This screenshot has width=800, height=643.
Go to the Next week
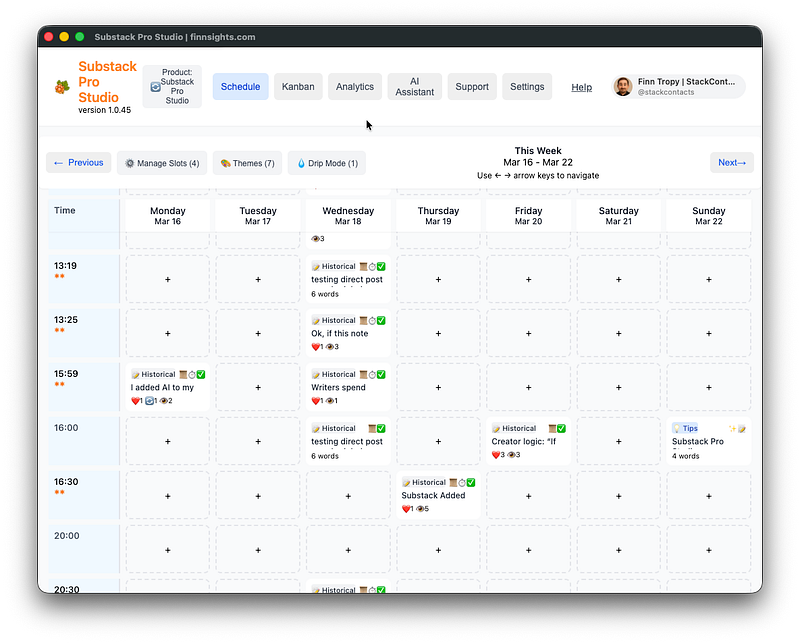click(732, 163)
